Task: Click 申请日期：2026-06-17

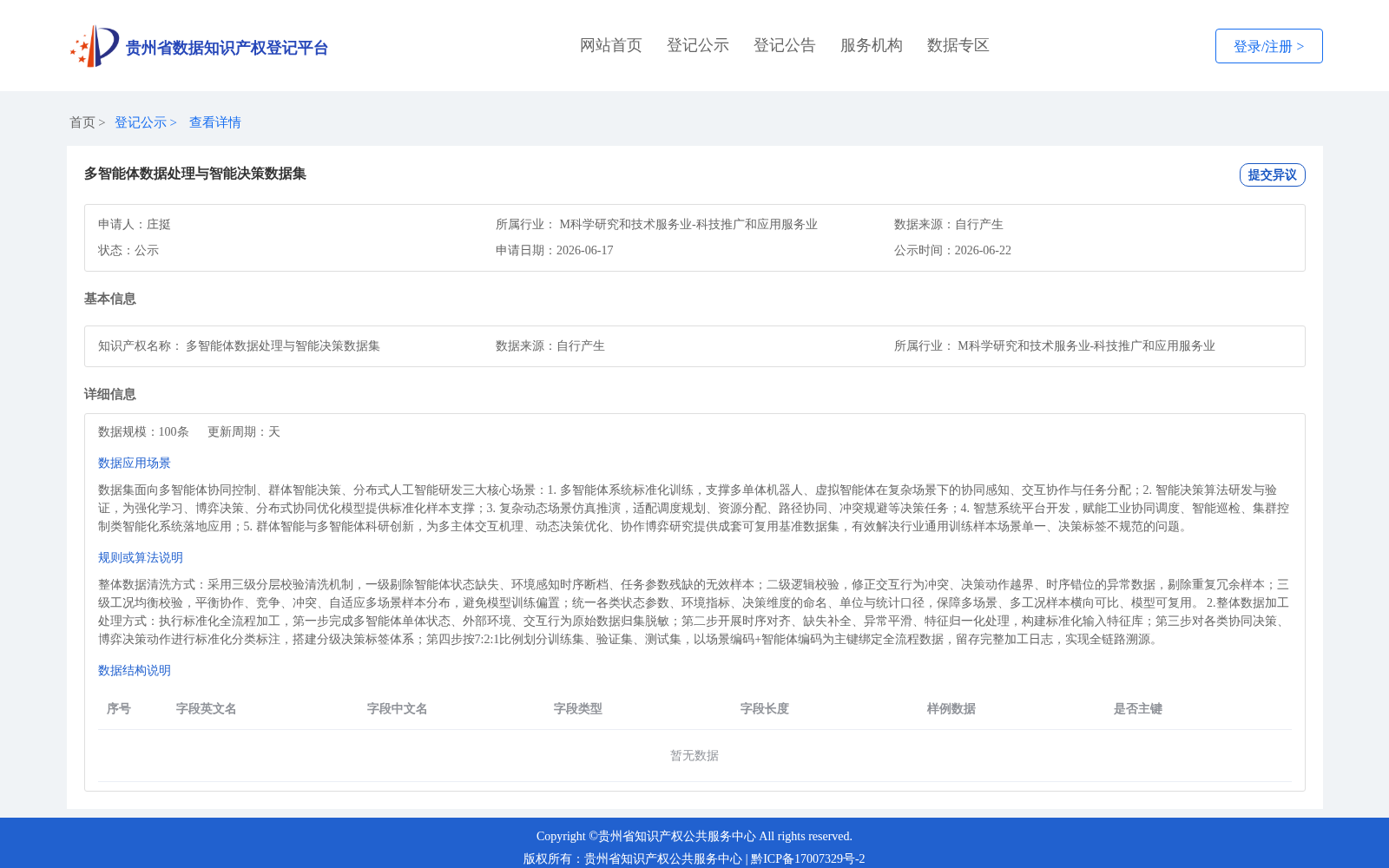Action: (x=555, y=250)
